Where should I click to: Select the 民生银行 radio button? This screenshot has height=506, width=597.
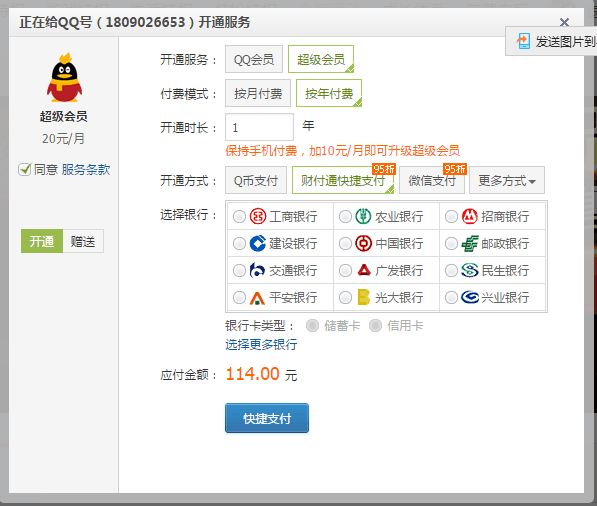click(451, 271)
